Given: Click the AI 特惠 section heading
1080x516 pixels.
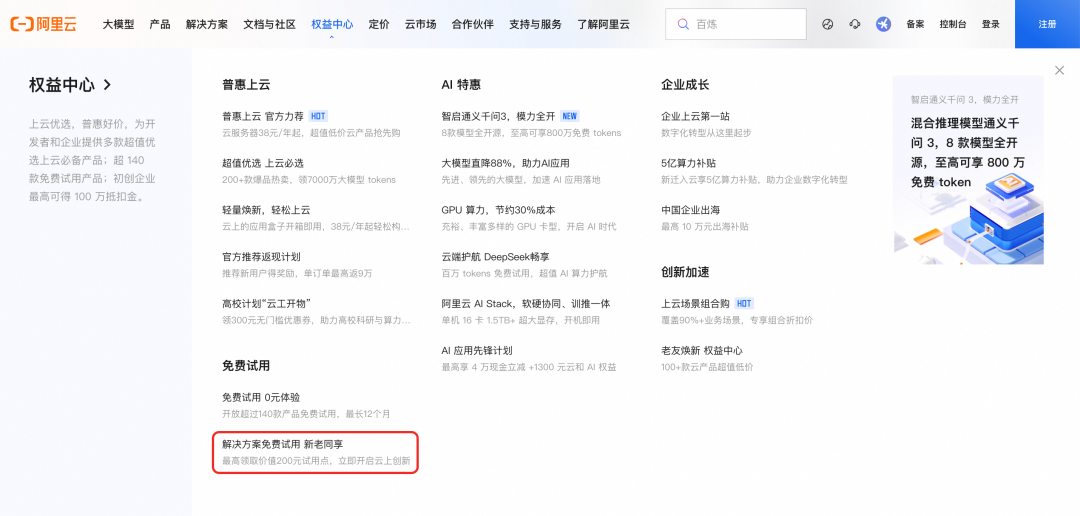Looking at the screenshot, I should 461,85.
